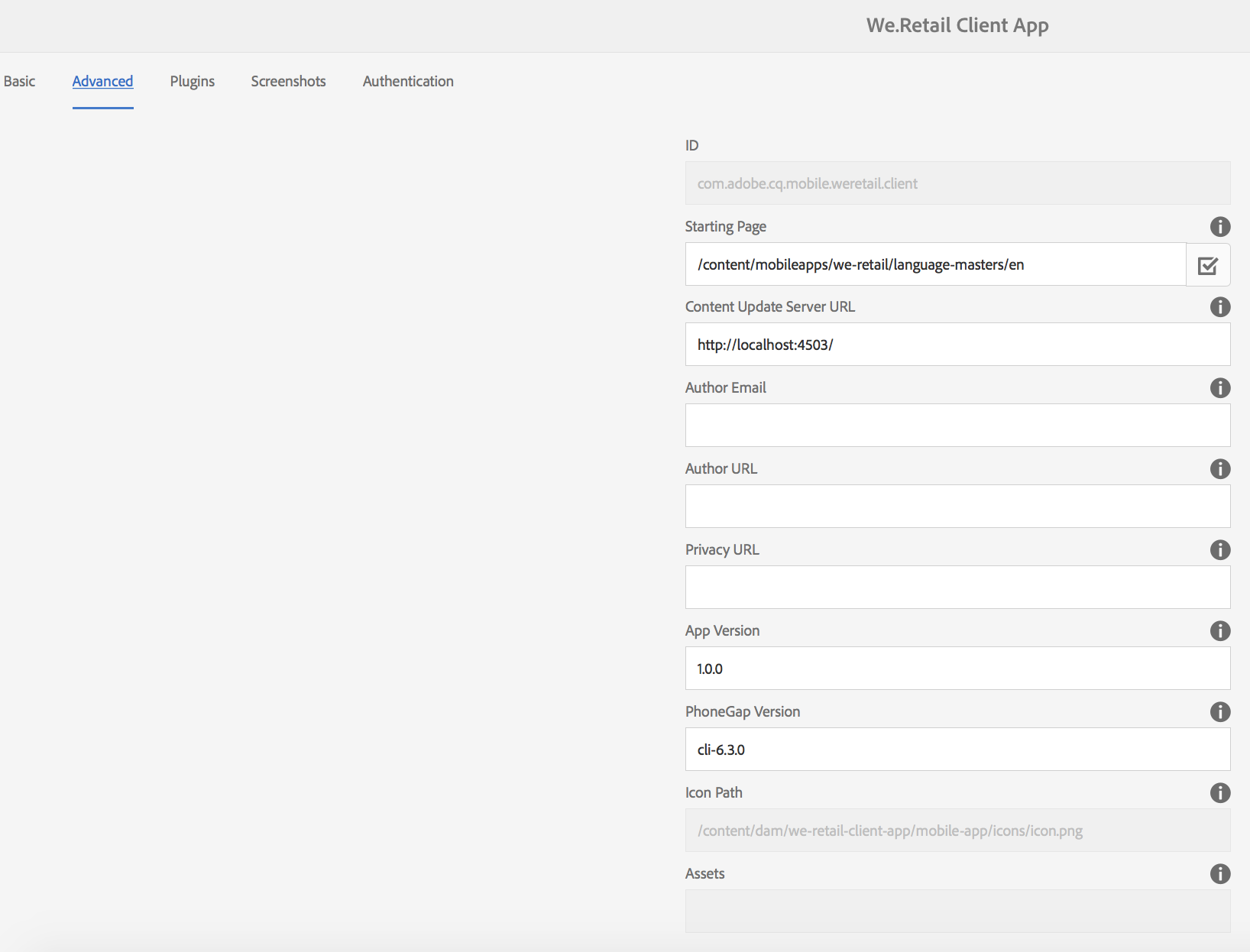Select the Advanced tab
The height and width of the screenshot is (952, 1250).
[x=102, y=81]
